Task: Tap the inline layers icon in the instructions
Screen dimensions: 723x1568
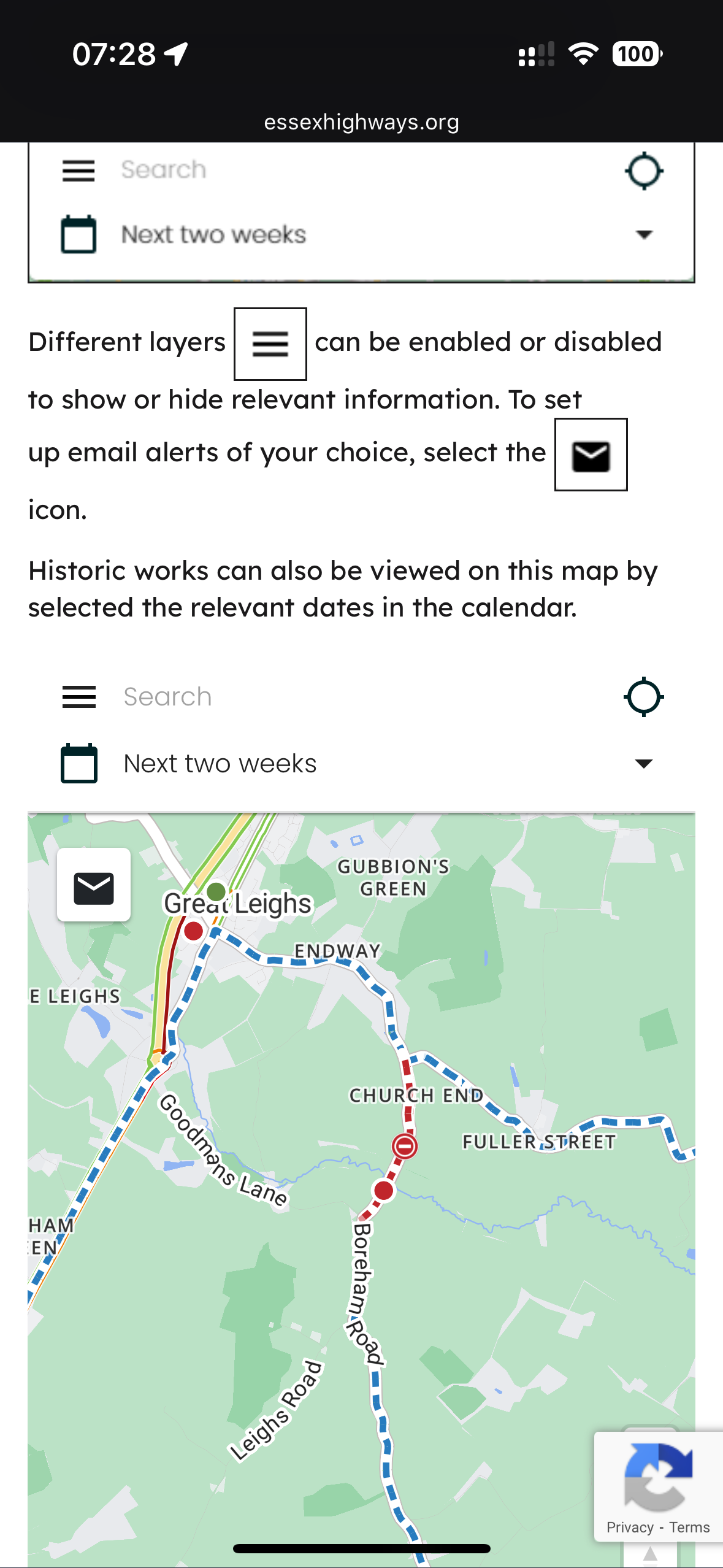Action: tap(270, 344)
